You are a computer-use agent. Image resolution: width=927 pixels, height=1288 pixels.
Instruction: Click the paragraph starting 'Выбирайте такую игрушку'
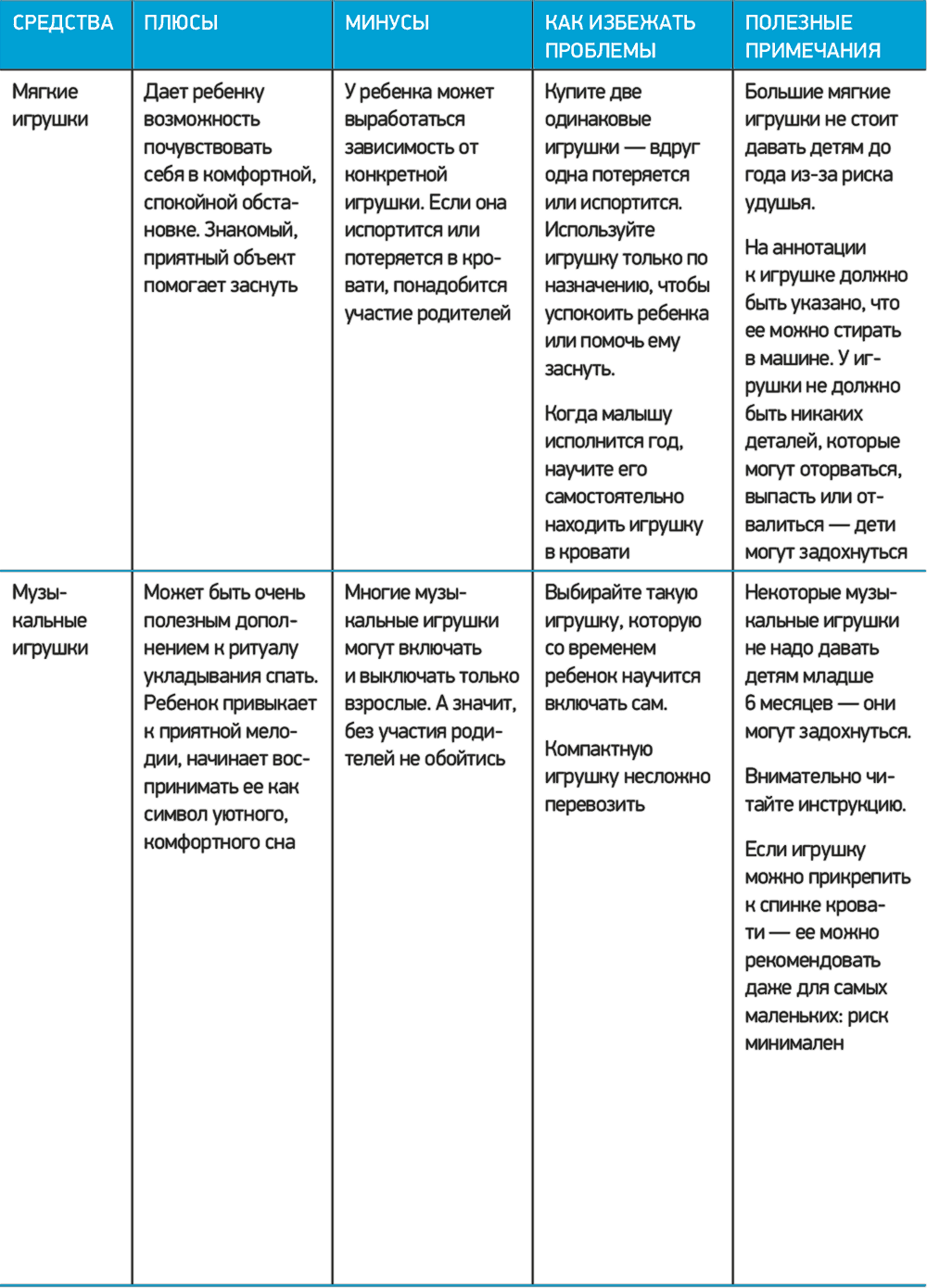pos(622,648)
